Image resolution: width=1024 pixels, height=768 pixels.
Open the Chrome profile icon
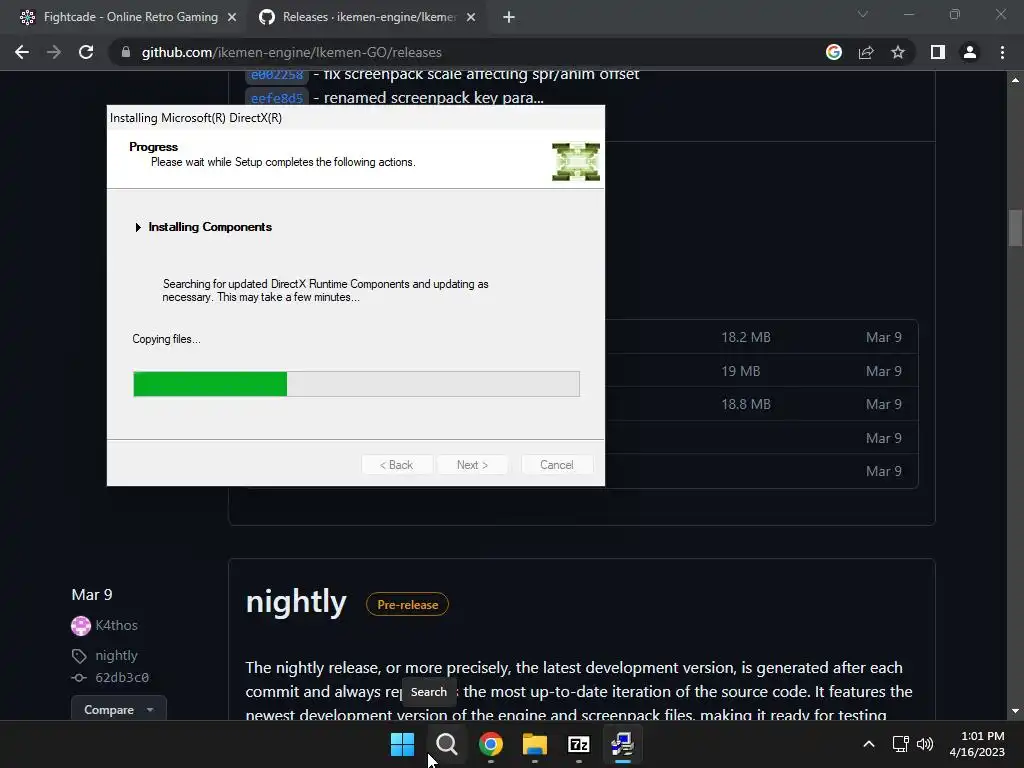(970, 52)
